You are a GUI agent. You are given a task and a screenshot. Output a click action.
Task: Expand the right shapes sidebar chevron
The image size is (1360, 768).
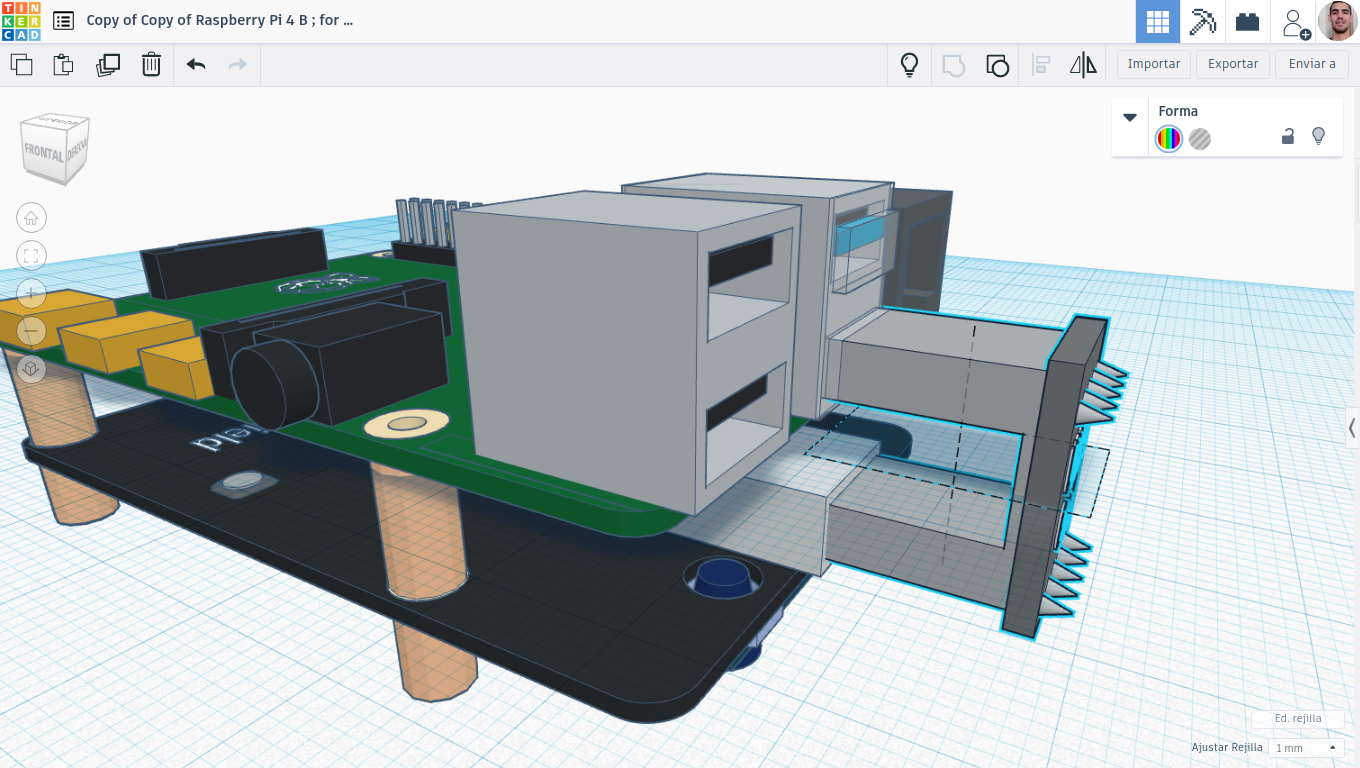click(1352, 428)
